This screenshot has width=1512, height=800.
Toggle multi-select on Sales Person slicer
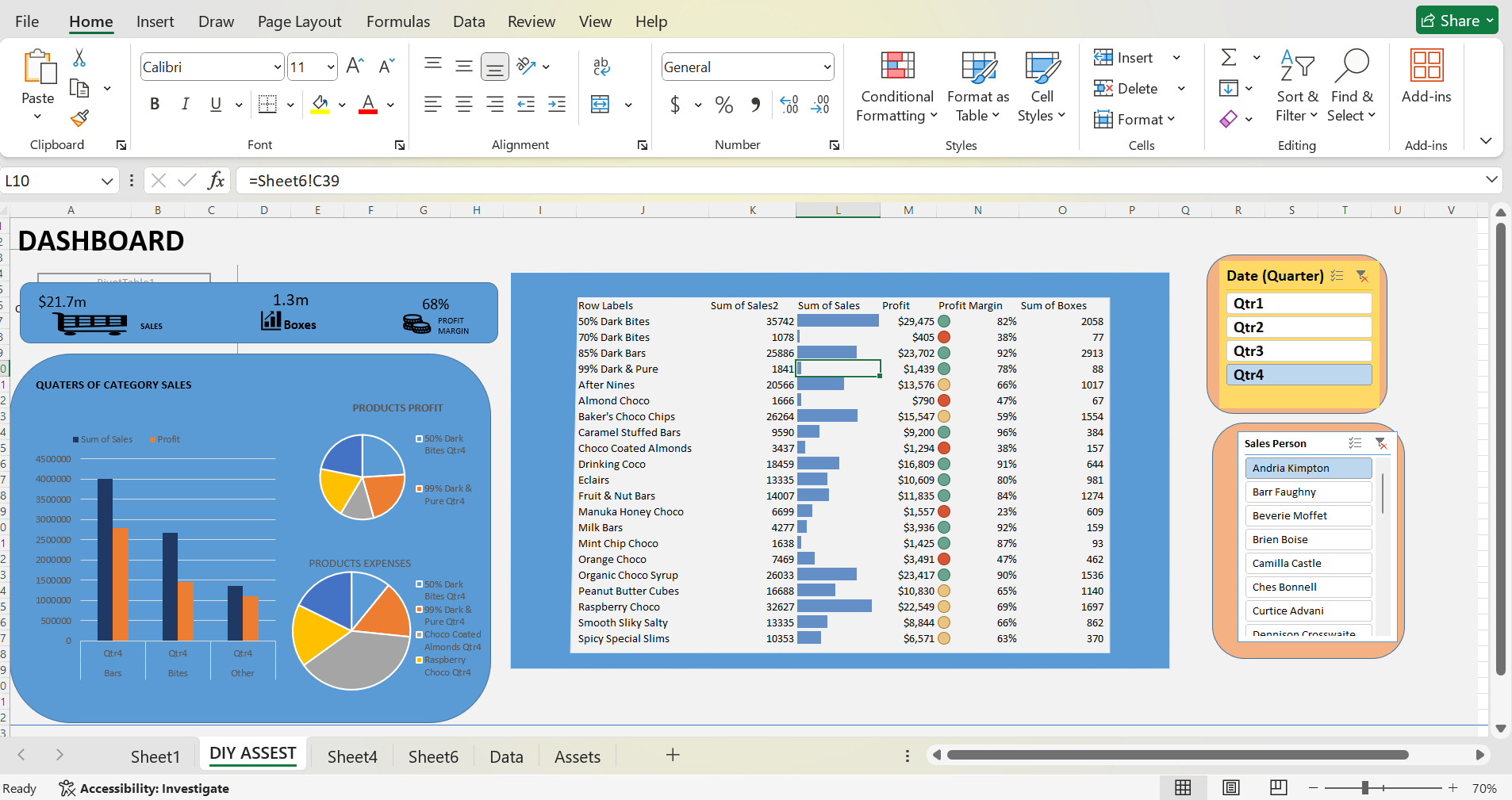(x=1355, y=443)
